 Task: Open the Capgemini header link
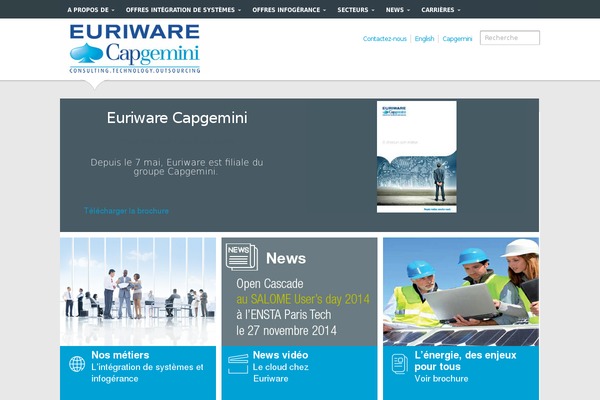tap(457, 38)
